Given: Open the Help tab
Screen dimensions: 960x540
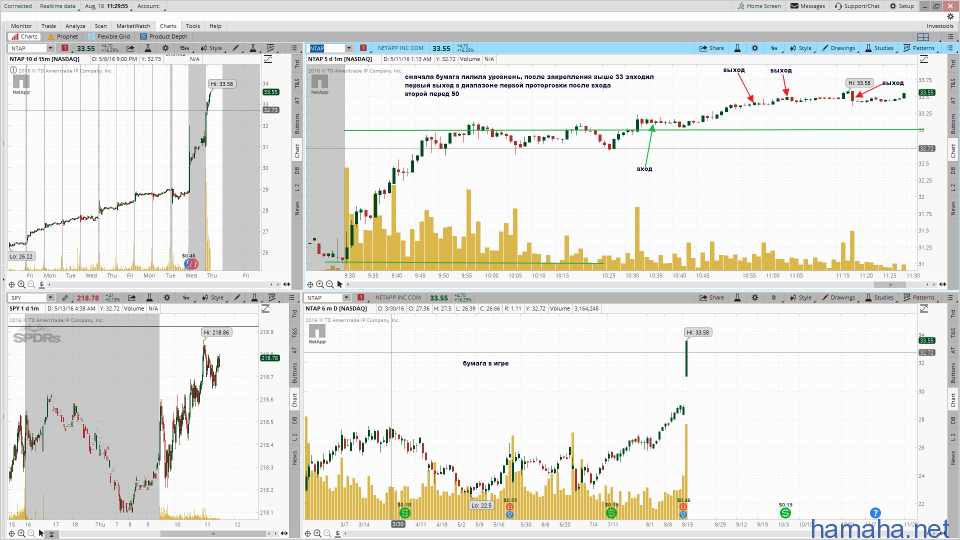Looking at the screenshot, I should tap(216, 26).
